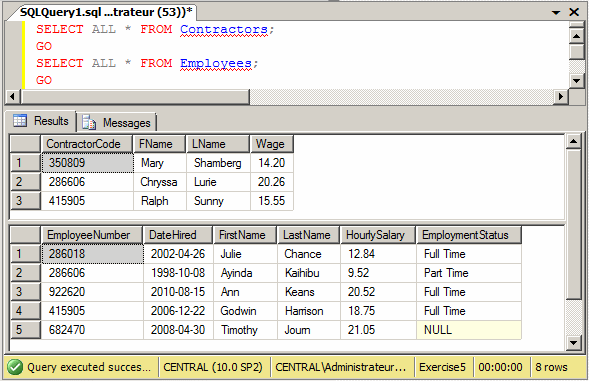Click the results pane scroll down arrow
The height and width of the screenshot is (381, 589).
point(573,342)
